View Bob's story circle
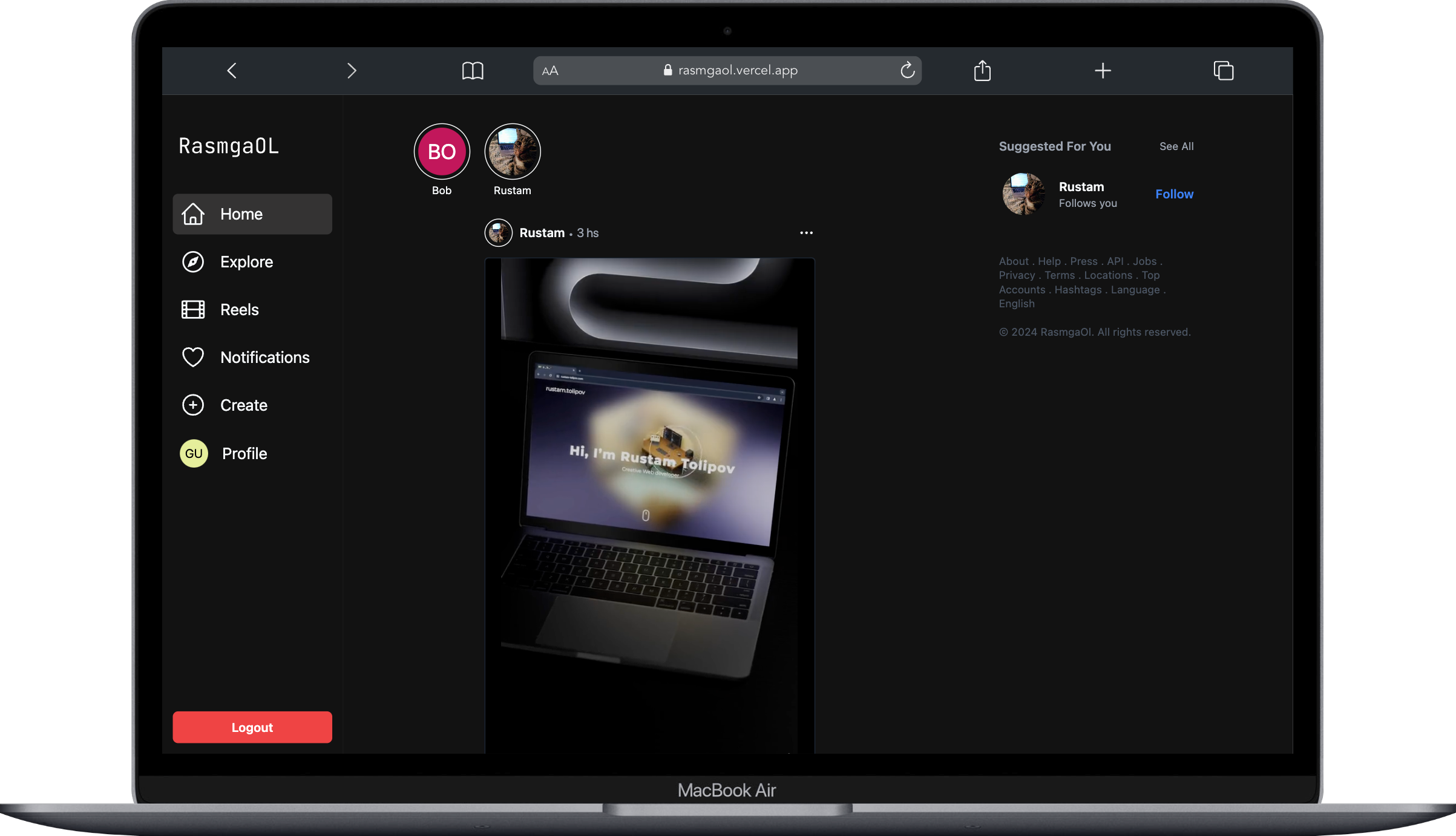This screenshot has height=836, width=1456. click(x=442, y=152)
